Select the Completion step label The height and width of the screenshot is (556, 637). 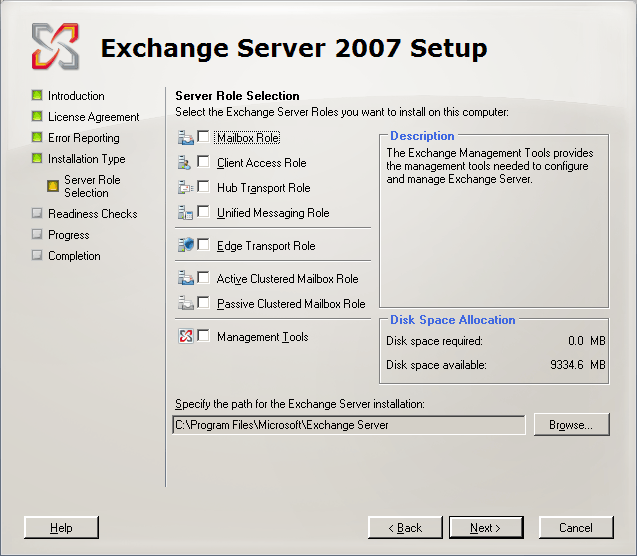click(x=74, y=256)
